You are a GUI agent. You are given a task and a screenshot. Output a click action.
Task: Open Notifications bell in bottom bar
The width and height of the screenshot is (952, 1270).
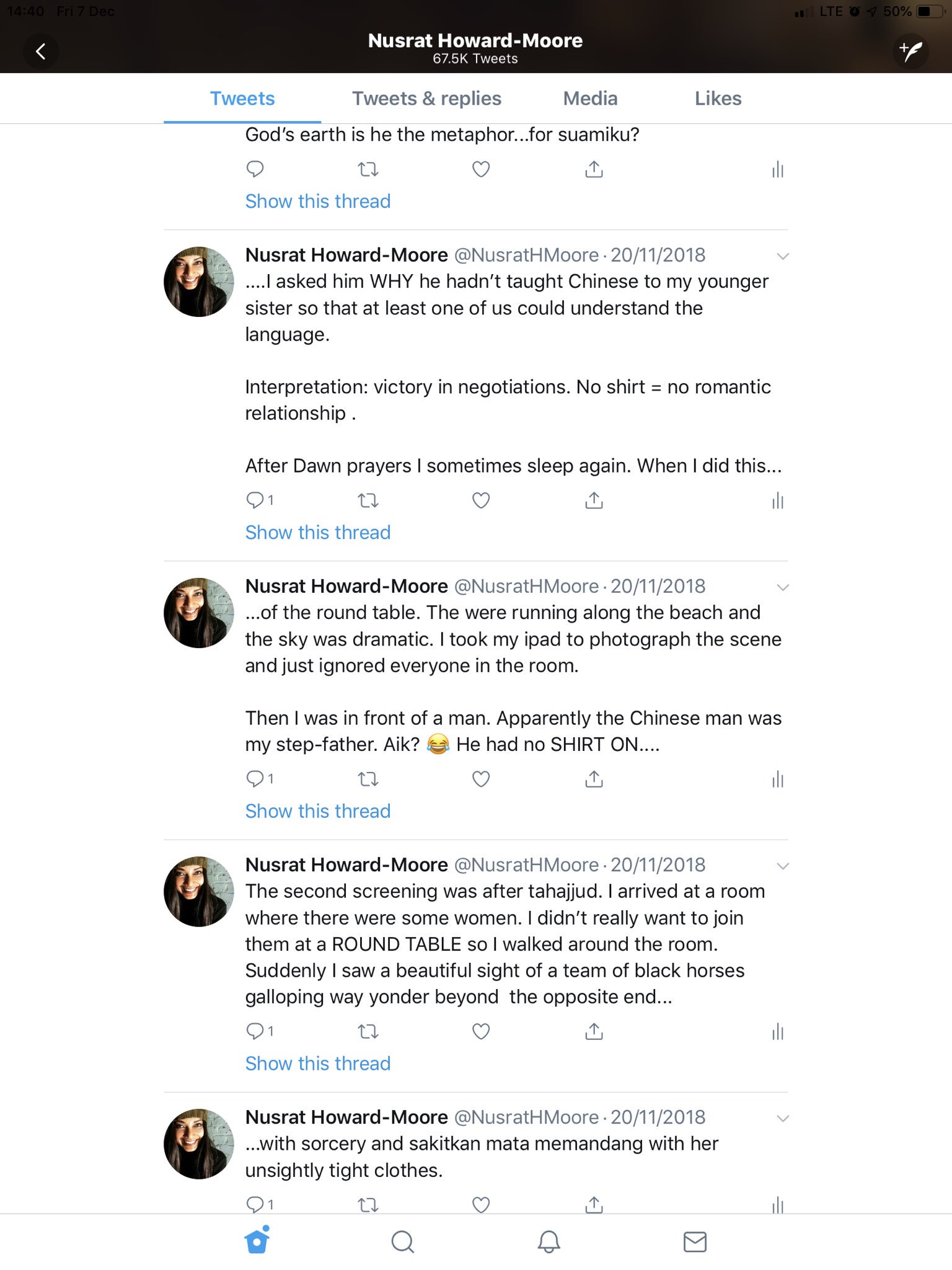pos(549,1241)
